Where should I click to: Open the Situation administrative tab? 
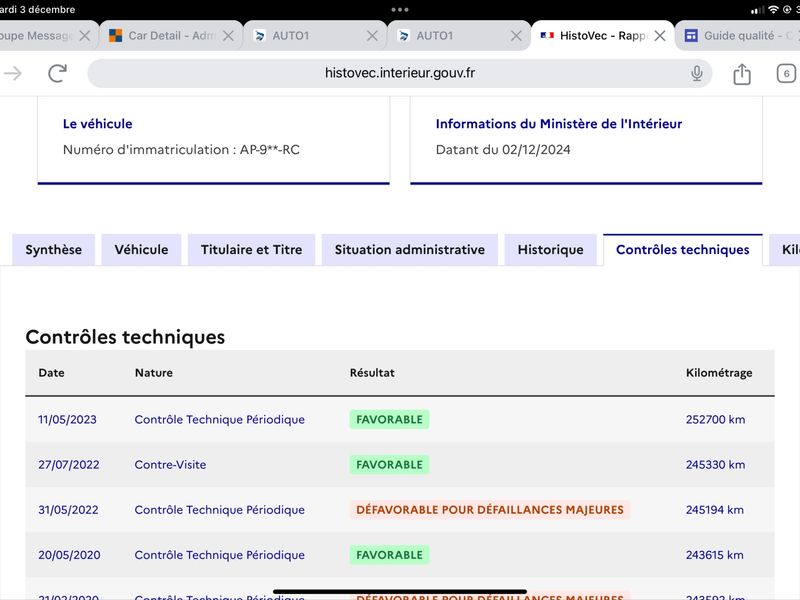pos(410,249)
